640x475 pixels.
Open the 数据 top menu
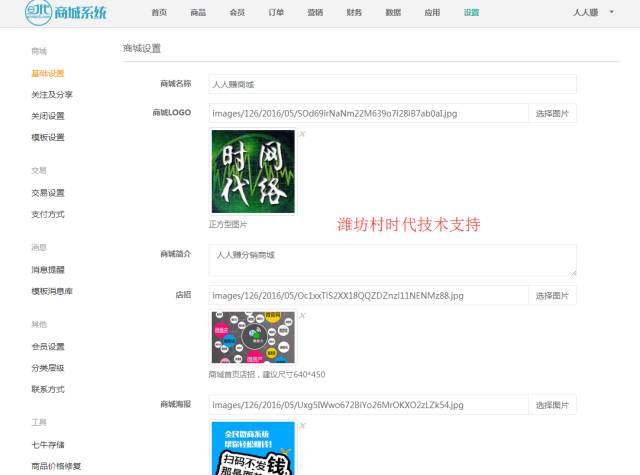(x=393, y=13)
